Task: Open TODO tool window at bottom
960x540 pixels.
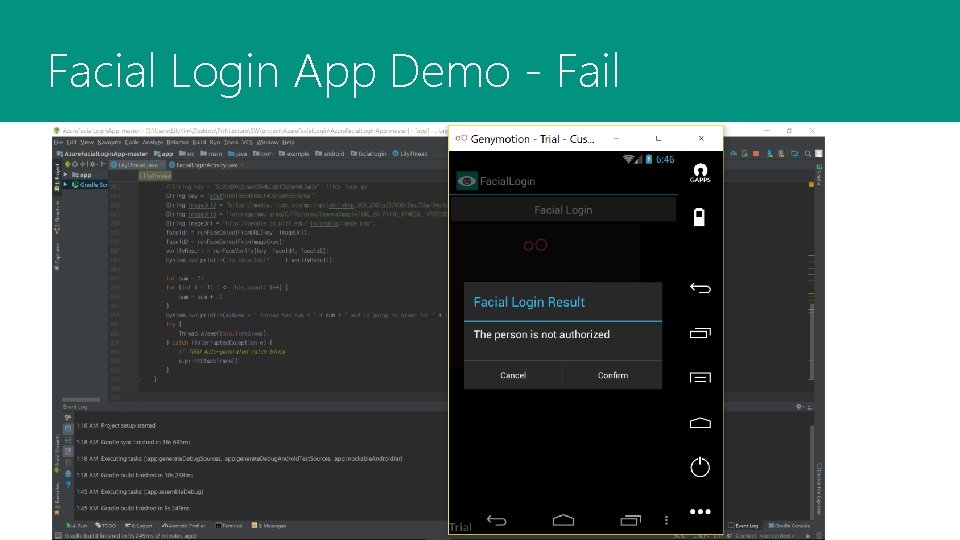Action: [x=105, y=525]
